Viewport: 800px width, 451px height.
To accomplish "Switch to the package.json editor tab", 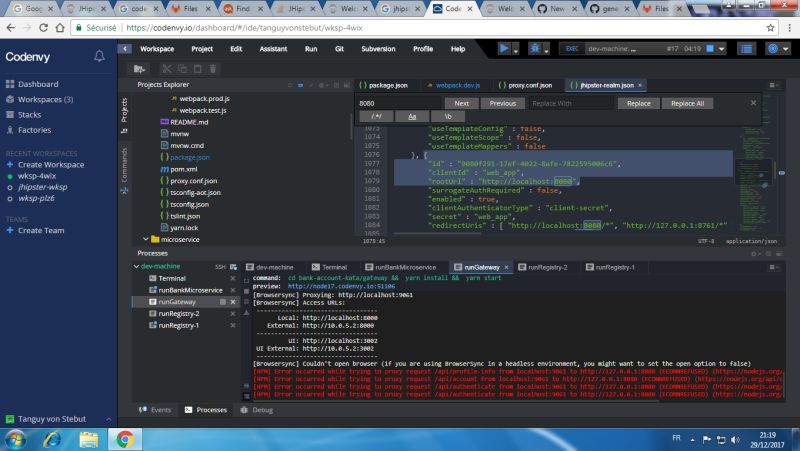I will (384, 85).
